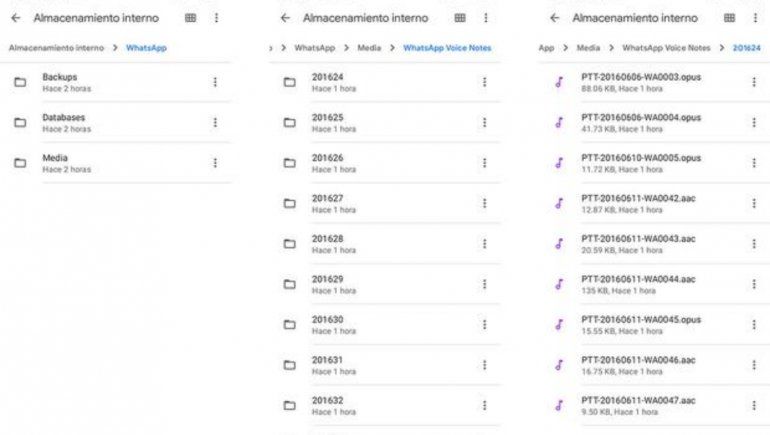770x435 pixels.
Task: Toggle grid view in the 201624 file list panel
Action: pos(729,18)
